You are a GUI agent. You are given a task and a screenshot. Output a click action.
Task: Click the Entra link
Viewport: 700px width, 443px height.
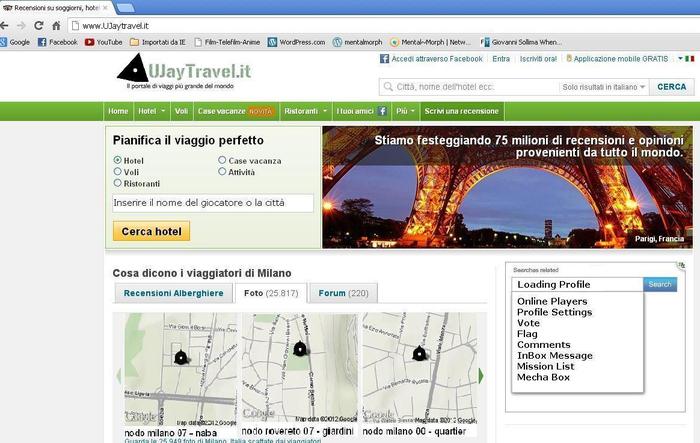tap(501, 59)
